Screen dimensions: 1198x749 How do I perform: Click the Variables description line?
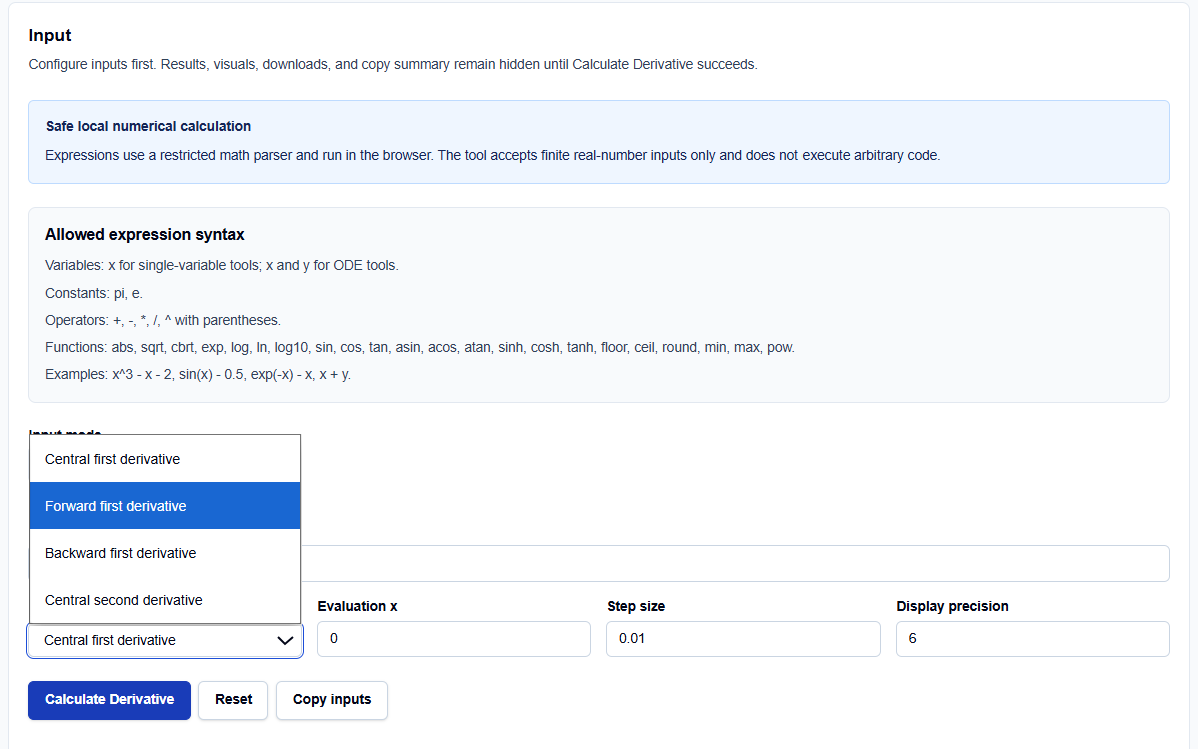tap(222, 265)
